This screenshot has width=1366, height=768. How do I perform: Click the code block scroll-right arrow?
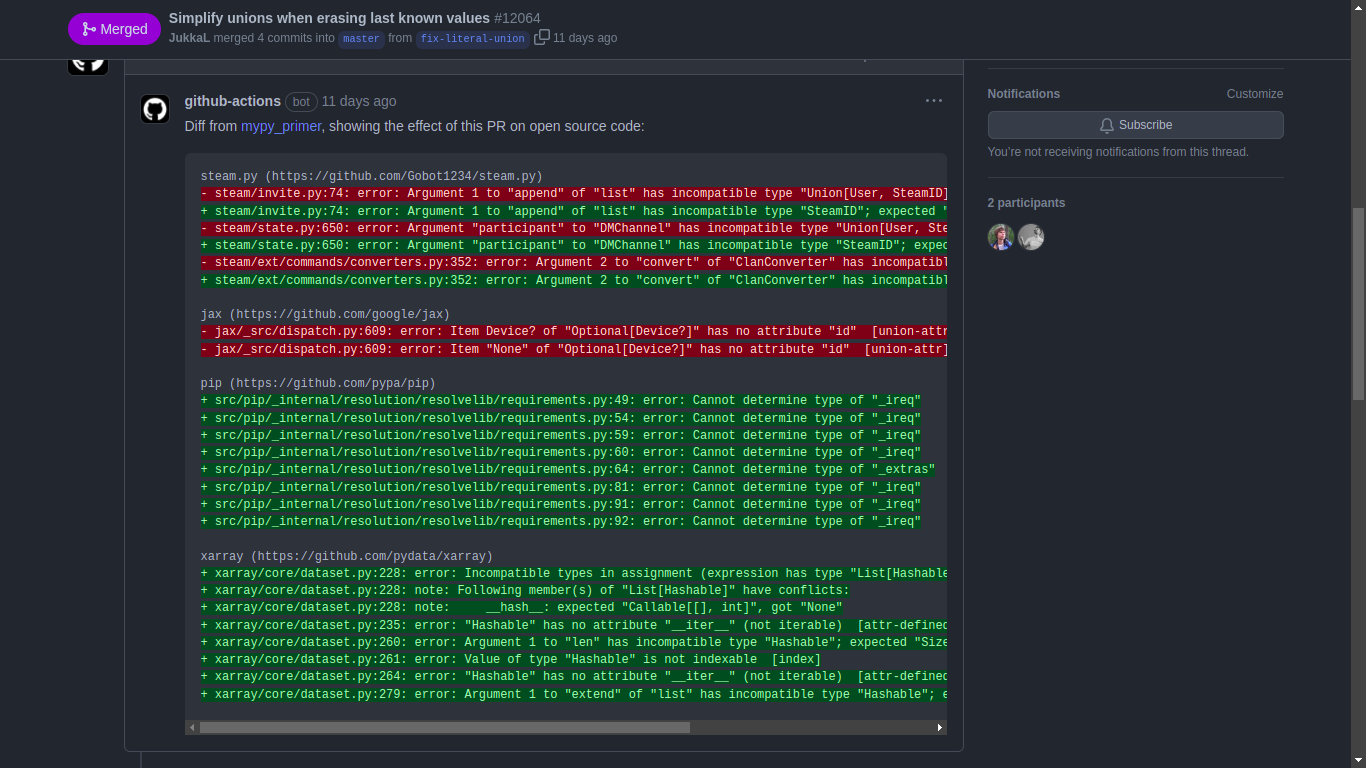[x=940, y=727]
